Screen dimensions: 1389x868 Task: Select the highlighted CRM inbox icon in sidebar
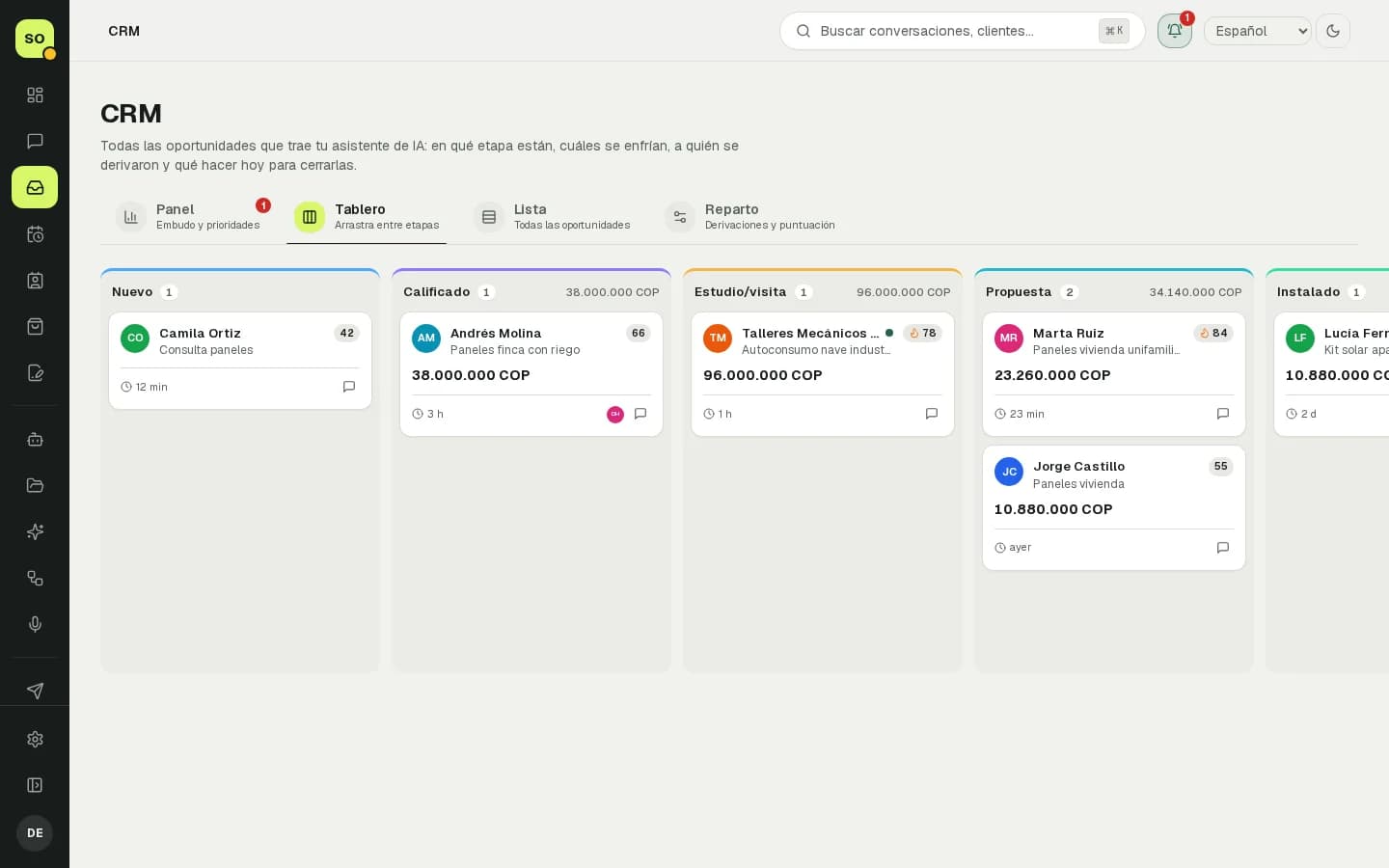pos(35,187)
